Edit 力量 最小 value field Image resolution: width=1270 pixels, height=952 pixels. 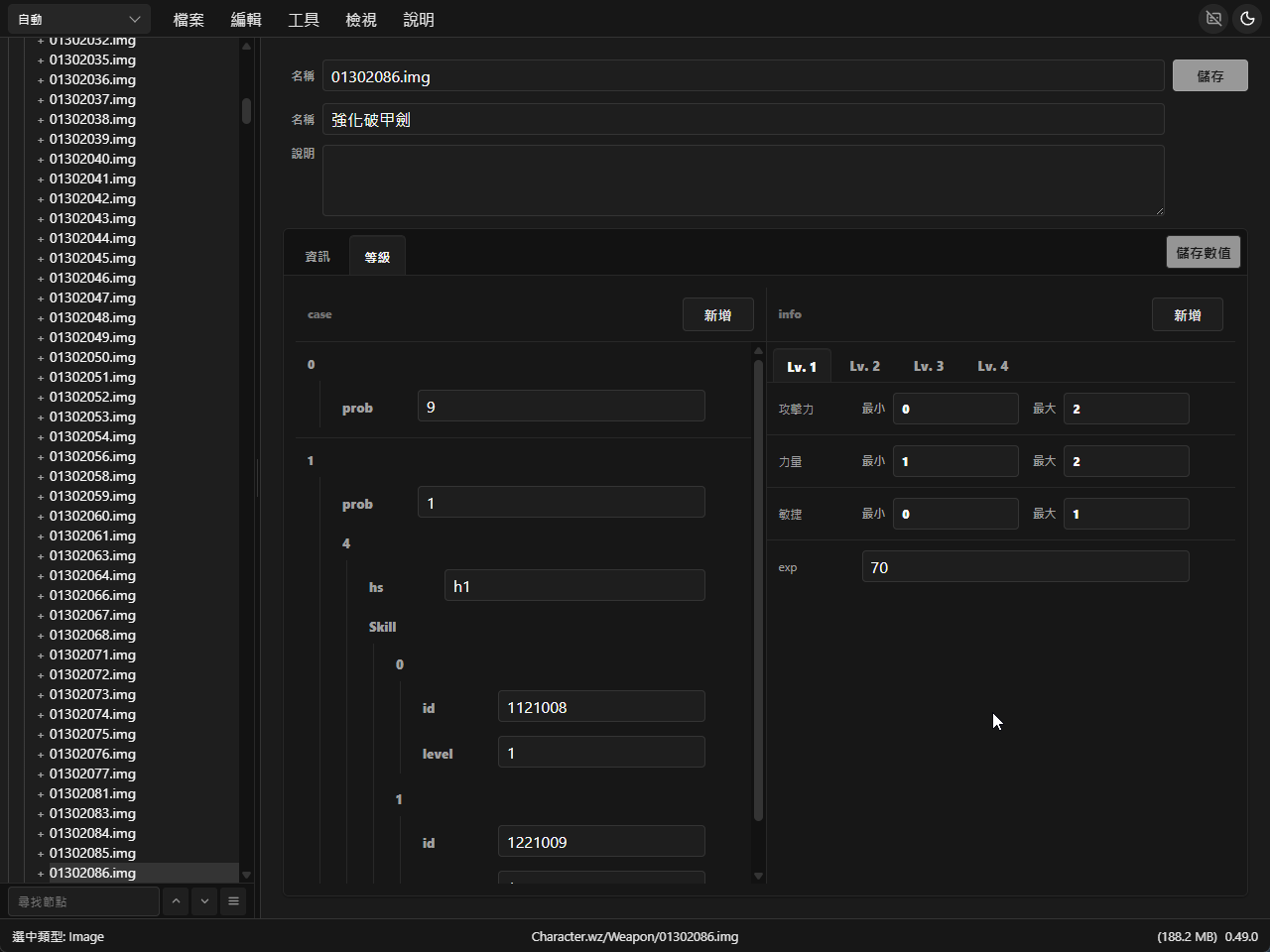pyautogui.click(x=955, y=461)
